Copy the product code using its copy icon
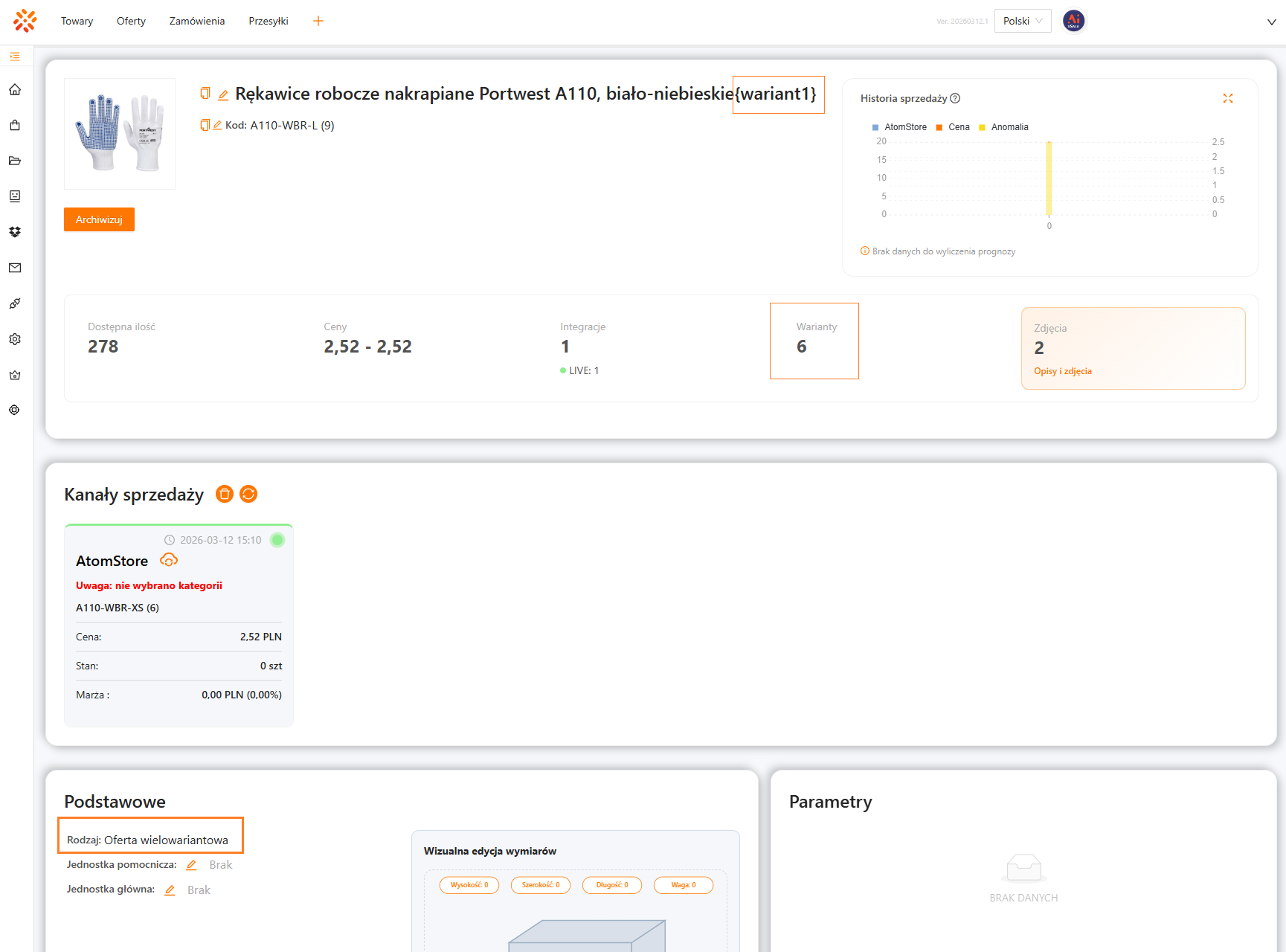Screen dimensions: 1286x952 [205, 125]
